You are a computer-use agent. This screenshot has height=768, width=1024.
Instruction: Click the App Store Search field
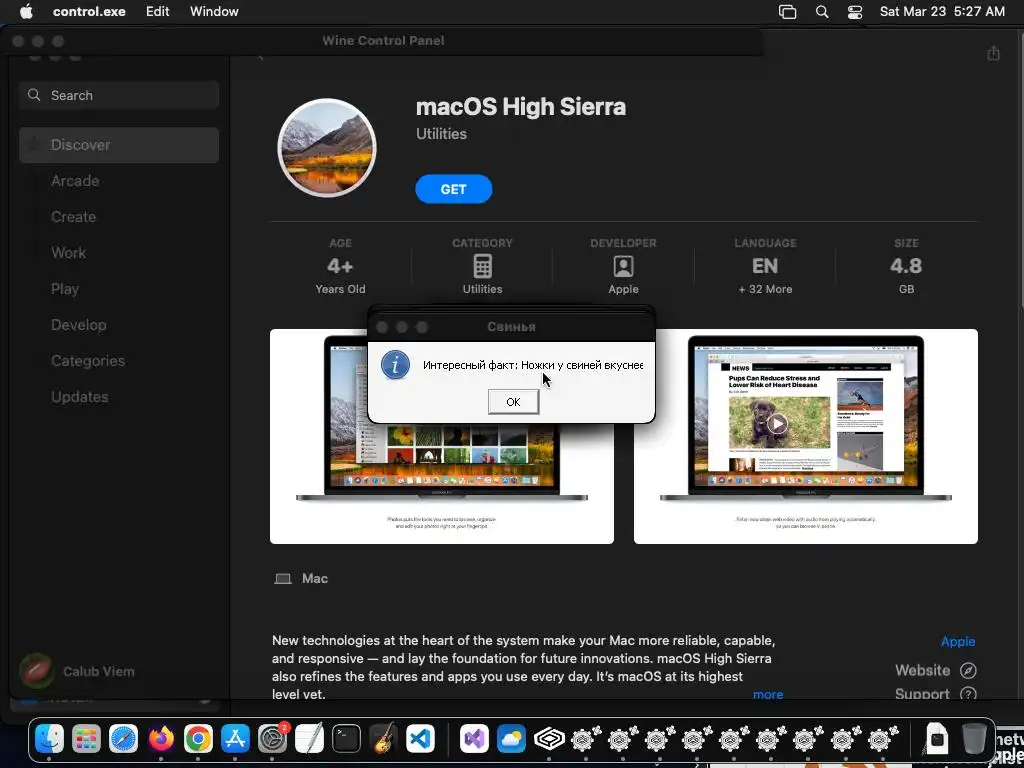(119, 95)
